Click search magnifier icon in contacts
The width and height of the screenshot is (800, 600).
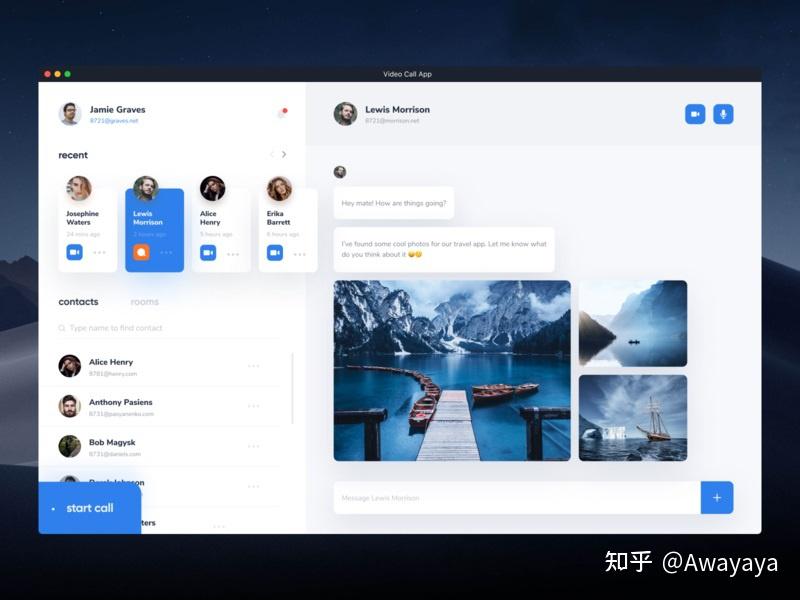[x=62, y=328]
